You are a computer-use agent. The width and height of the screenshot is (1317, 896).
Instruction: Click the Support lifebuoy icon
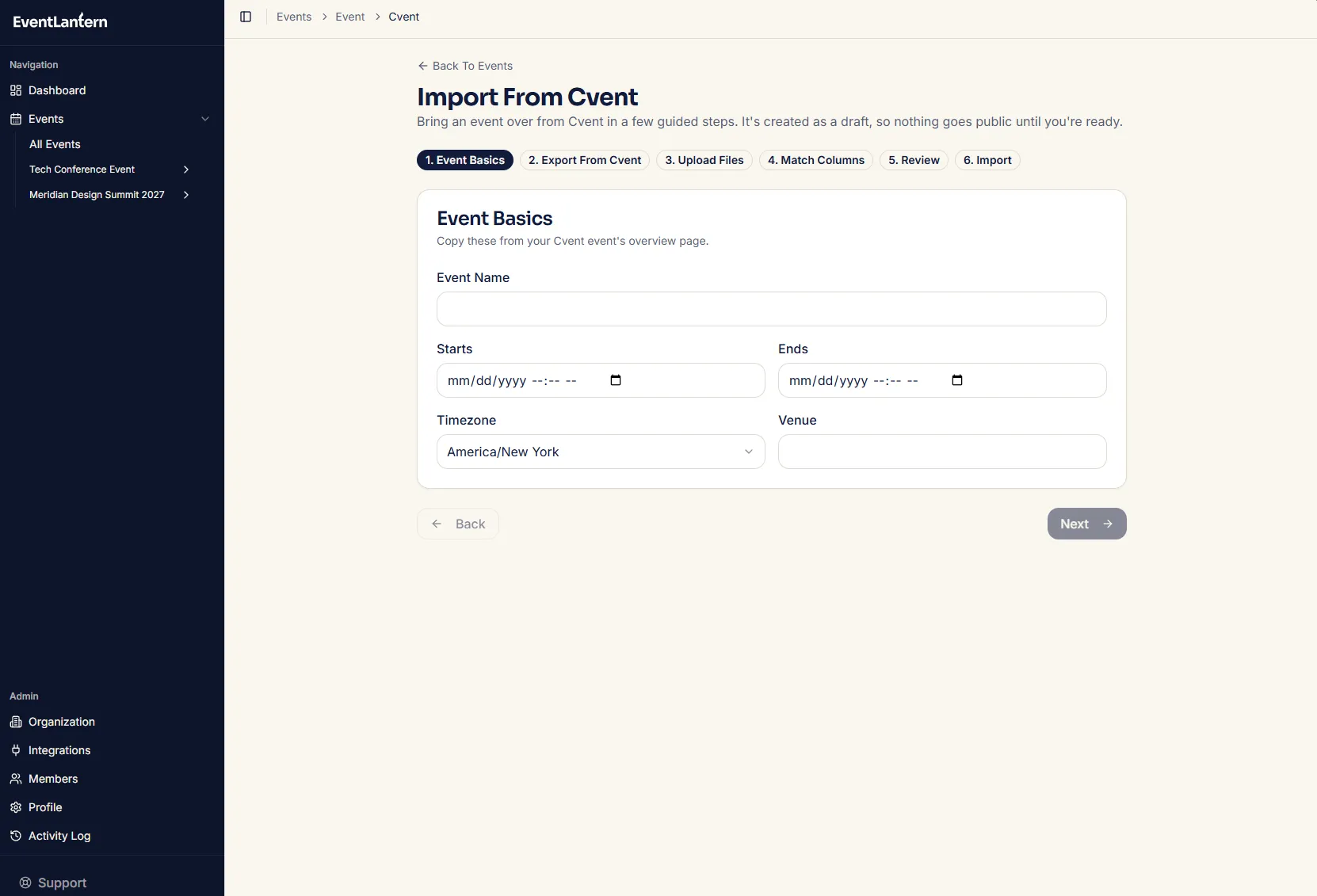pyautogui.click(x=25, y=883)
